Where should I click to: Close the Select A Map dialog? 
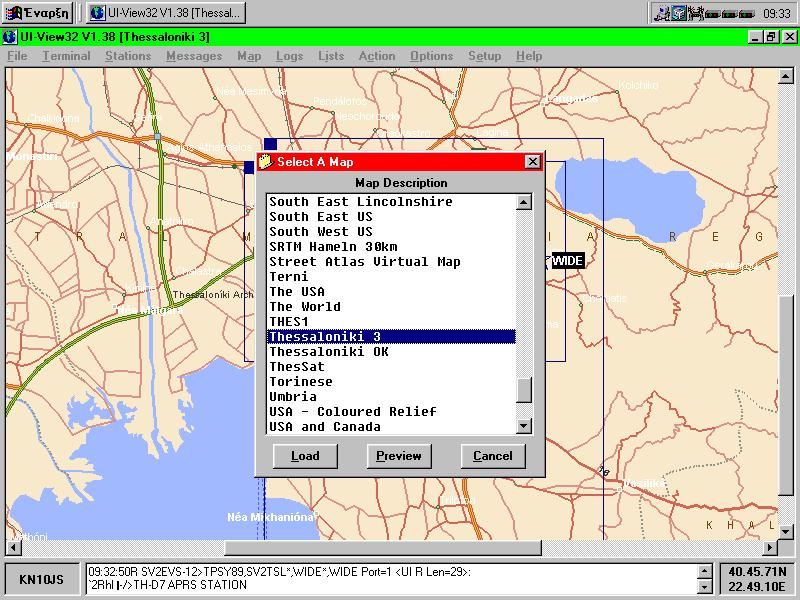(532, 162)
